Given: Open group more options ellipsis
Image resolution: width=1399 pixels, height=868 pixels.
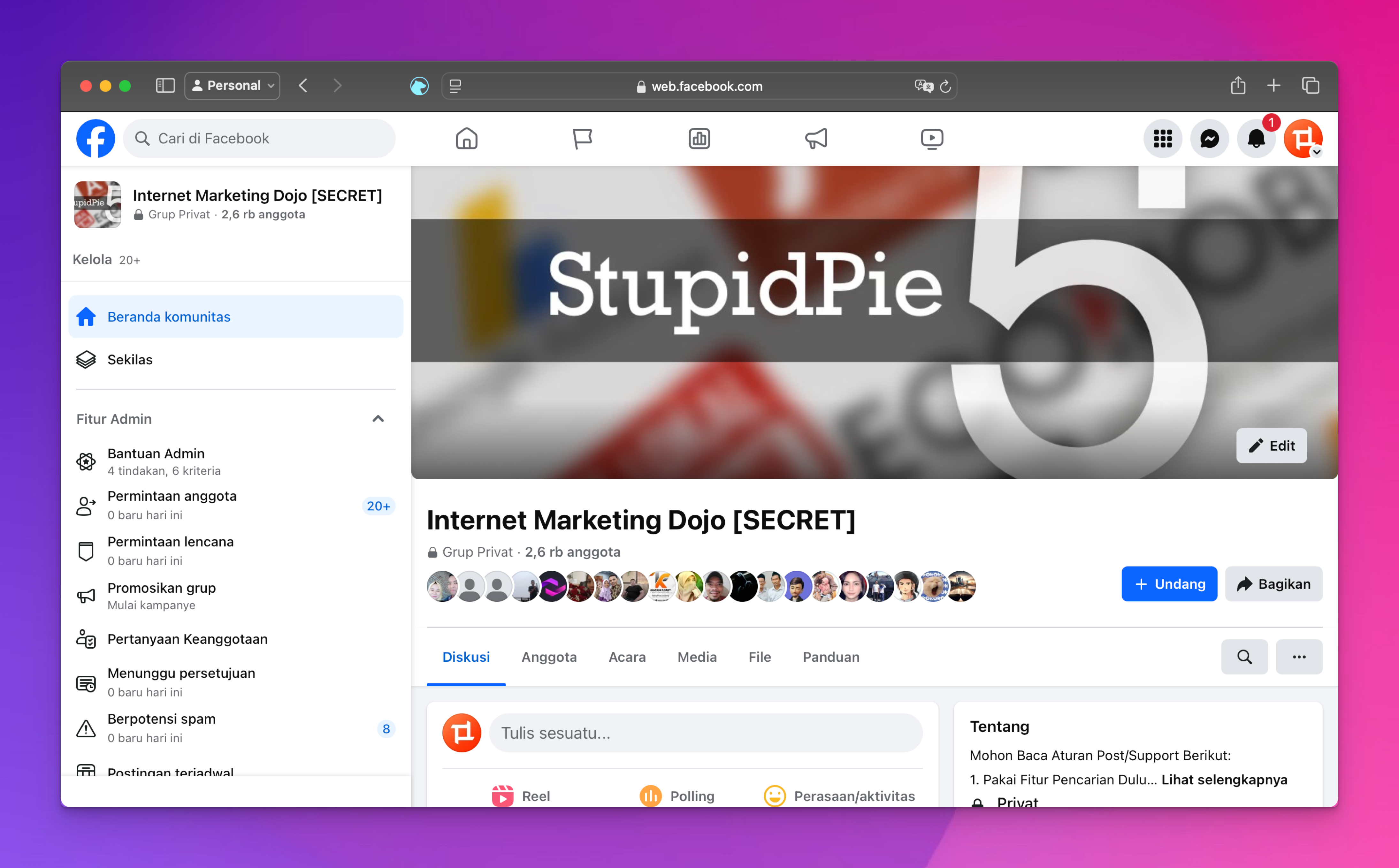Looking at the screenshot, I should pos(1298,657).
